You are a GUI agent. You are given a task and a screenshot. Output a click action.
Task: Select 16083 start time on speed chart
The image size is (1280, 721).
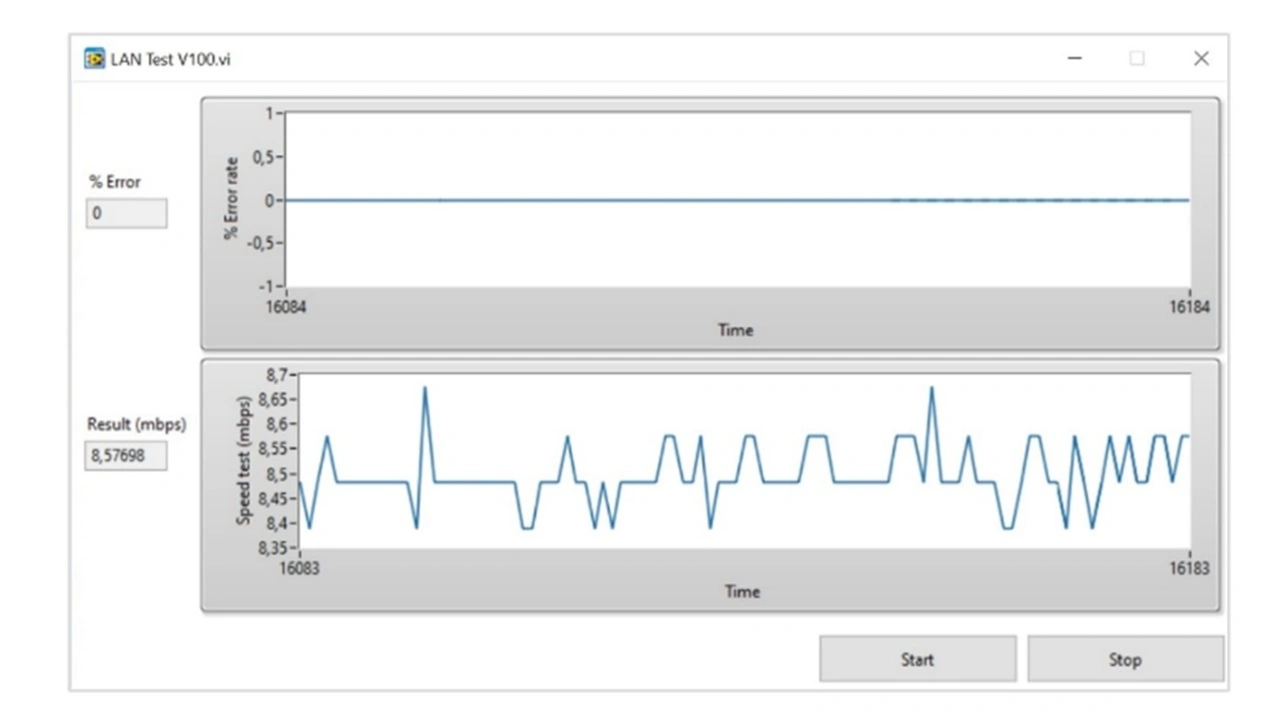(x=300, y=568)
